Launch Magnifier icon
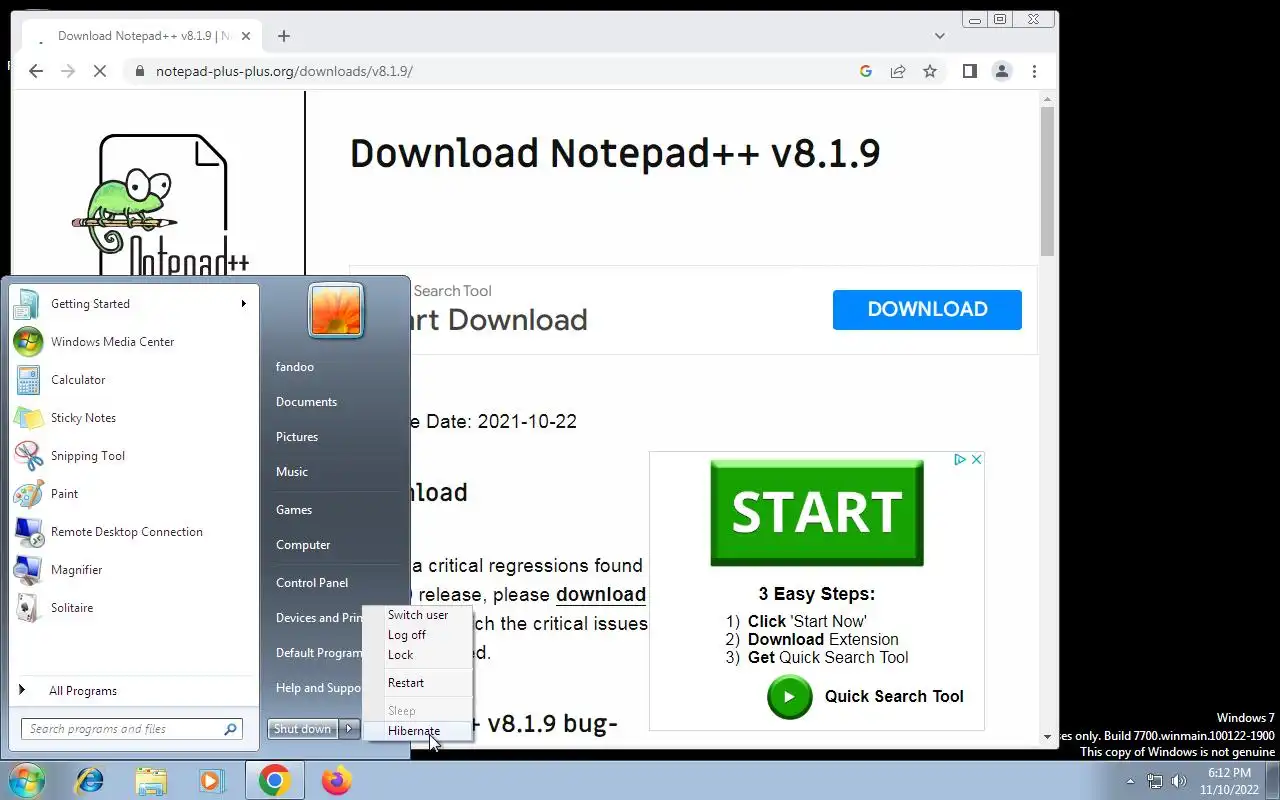Viewport: 1280px width, 800px height. coord(28,570)
